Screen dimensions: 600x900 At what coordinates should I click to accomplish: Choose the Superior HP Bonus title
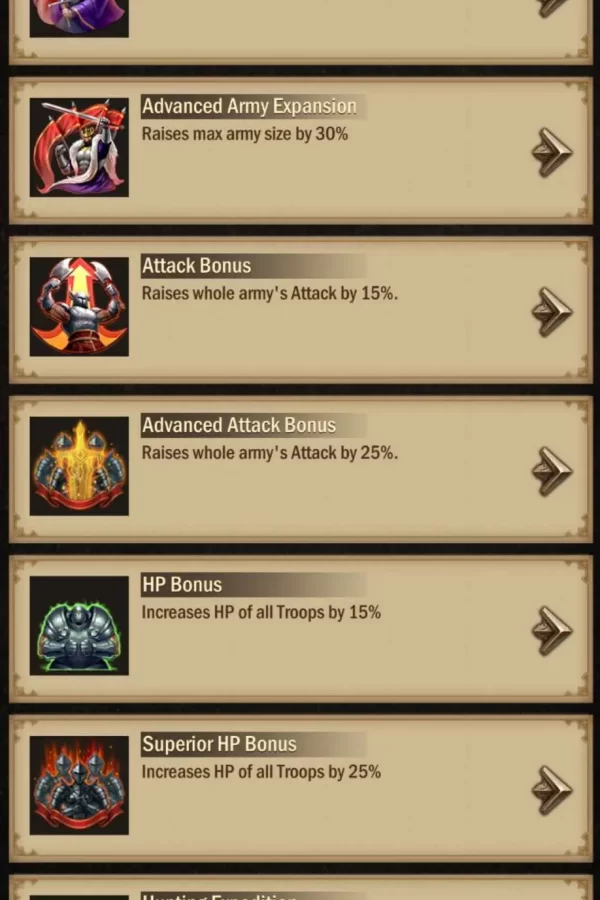(219, 744)
